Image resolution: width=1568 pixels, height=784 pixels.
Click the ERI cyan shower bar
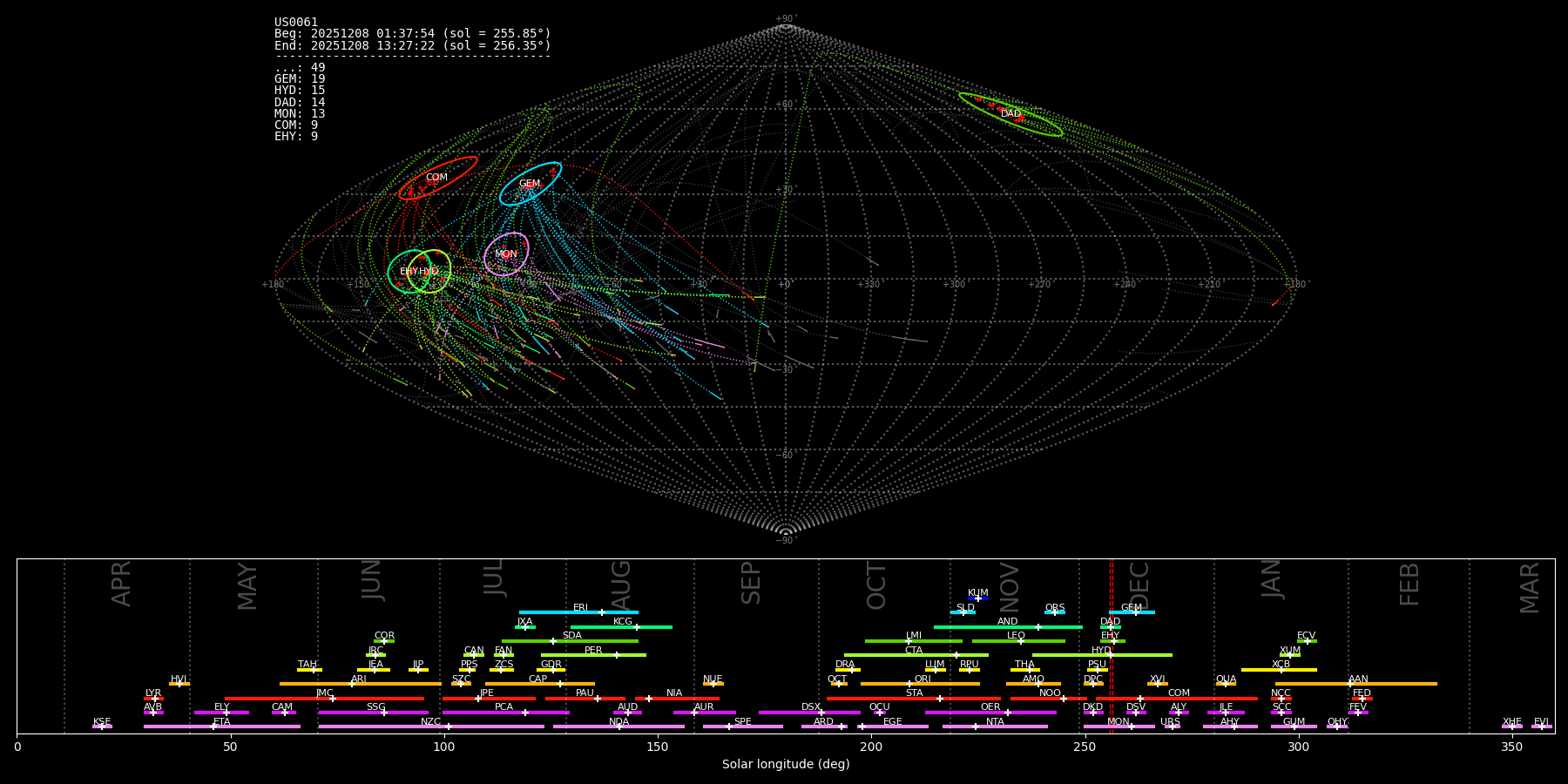click(578, 612)
